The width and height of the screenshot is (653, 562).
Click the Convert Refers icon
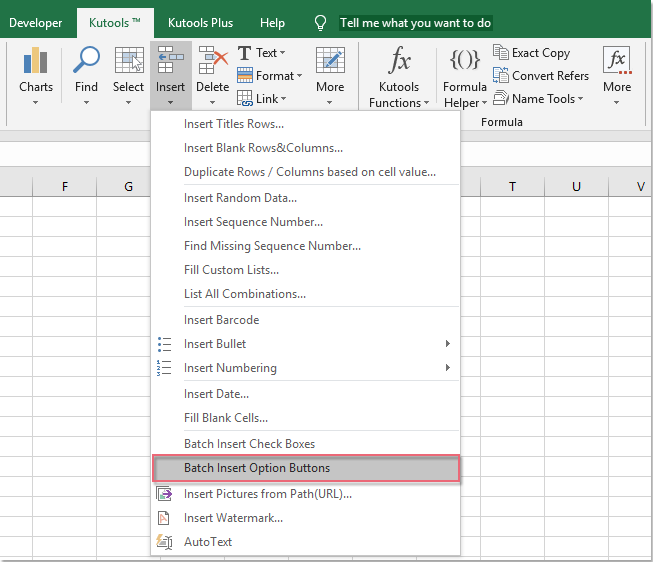point(501,75)
